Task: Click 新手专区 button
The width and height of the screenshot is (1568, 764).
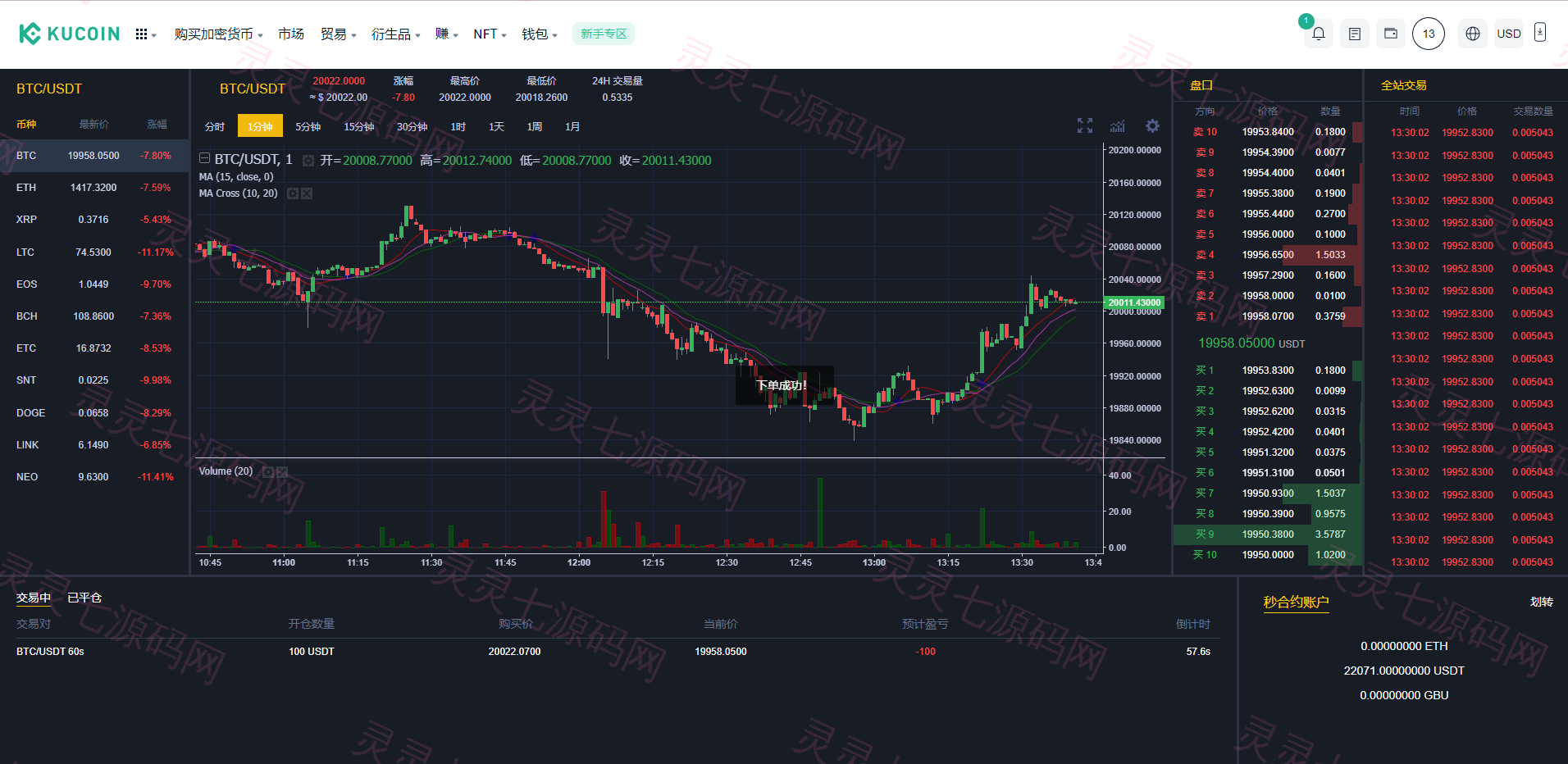Action: click(604, 34)
